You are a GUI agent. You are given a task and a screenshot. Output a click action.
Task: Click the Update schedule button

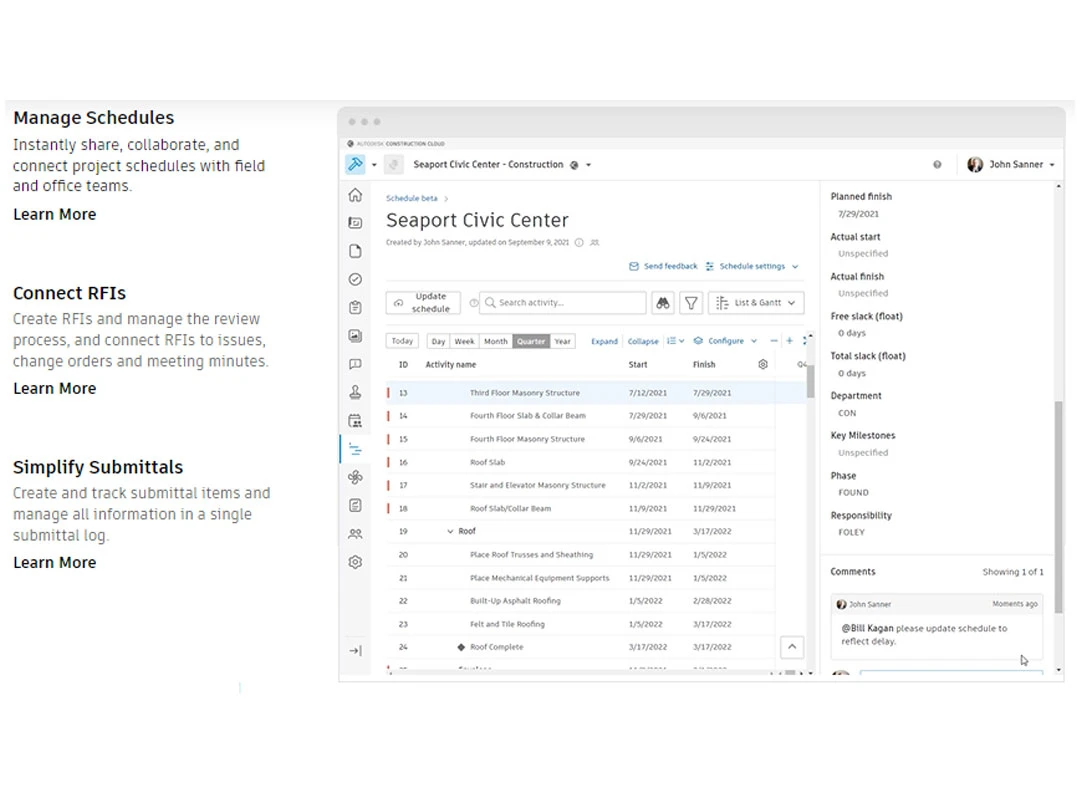coord(423,302)
